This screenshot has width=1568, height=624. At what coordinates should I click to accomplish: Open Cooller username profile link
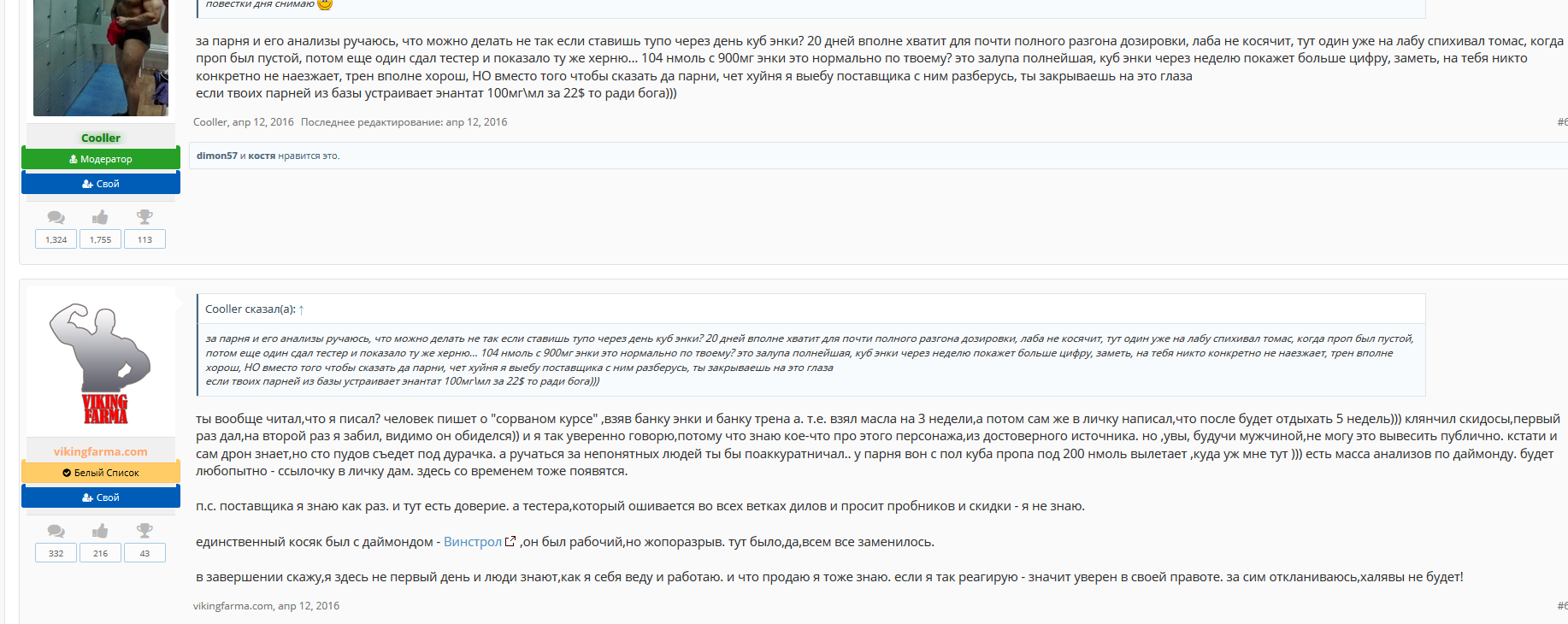pyautogui.click(x=101, y=138)
